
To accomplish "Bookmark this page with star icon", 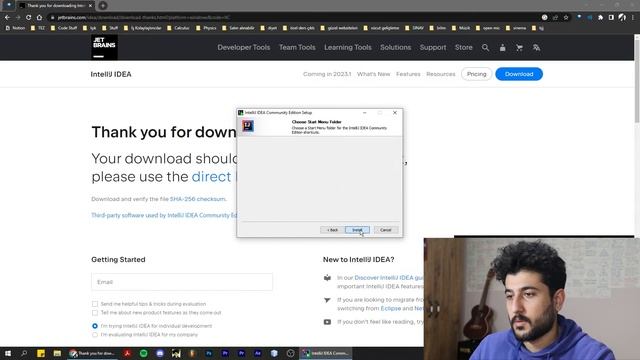I will (566, 18).
